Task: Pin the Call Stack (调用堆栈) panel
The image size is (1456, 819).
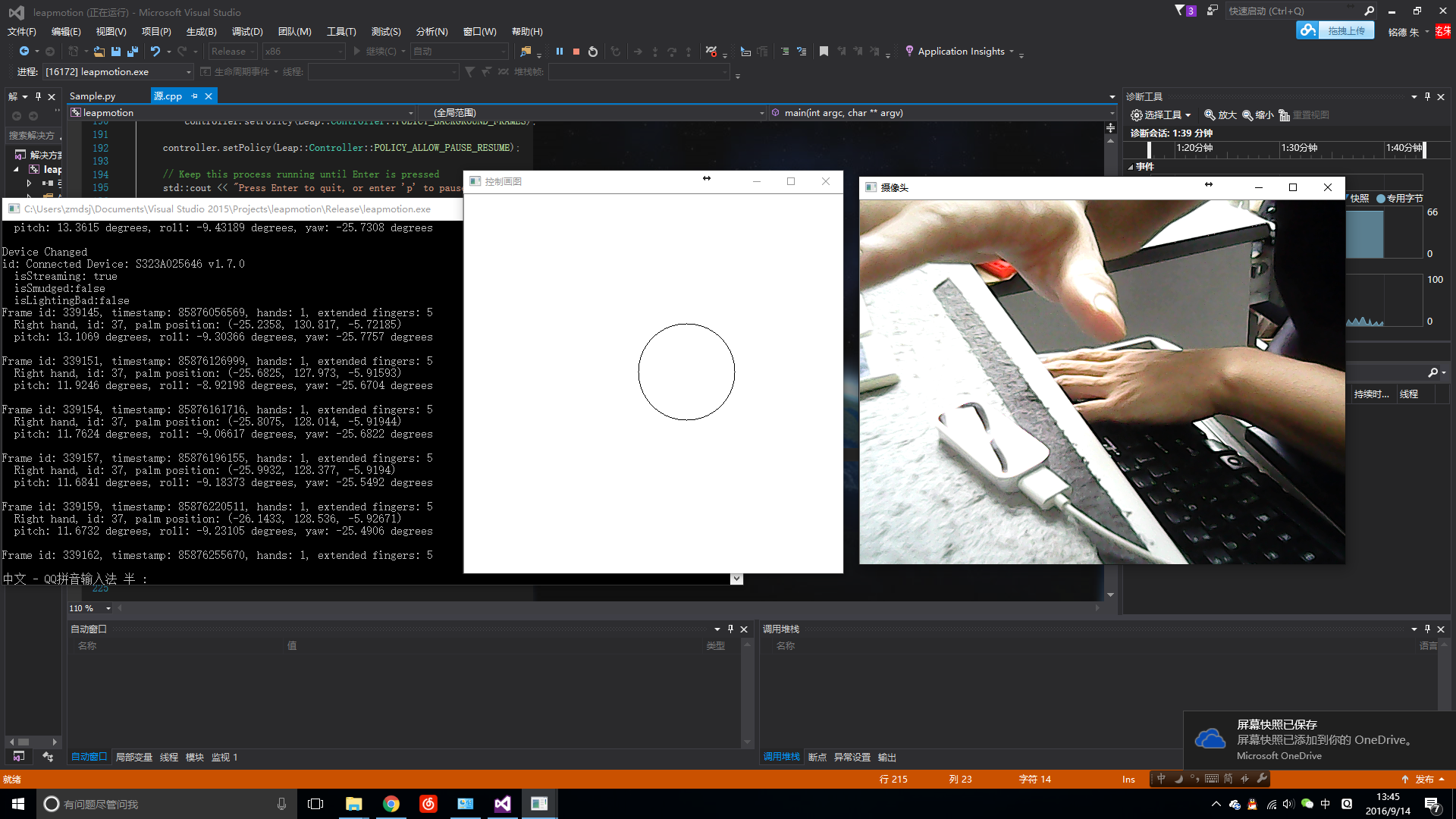Action: click(x=1427, y=629)
